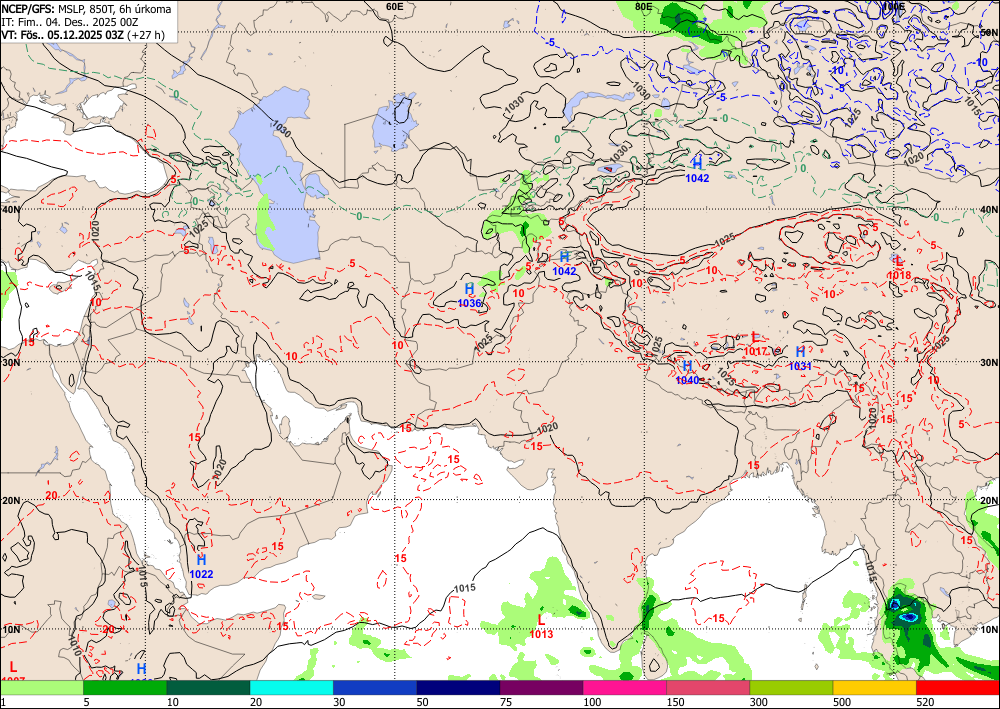Click the "1017" low pressure value
1000x709 pixels.
(x=756, y=351)
